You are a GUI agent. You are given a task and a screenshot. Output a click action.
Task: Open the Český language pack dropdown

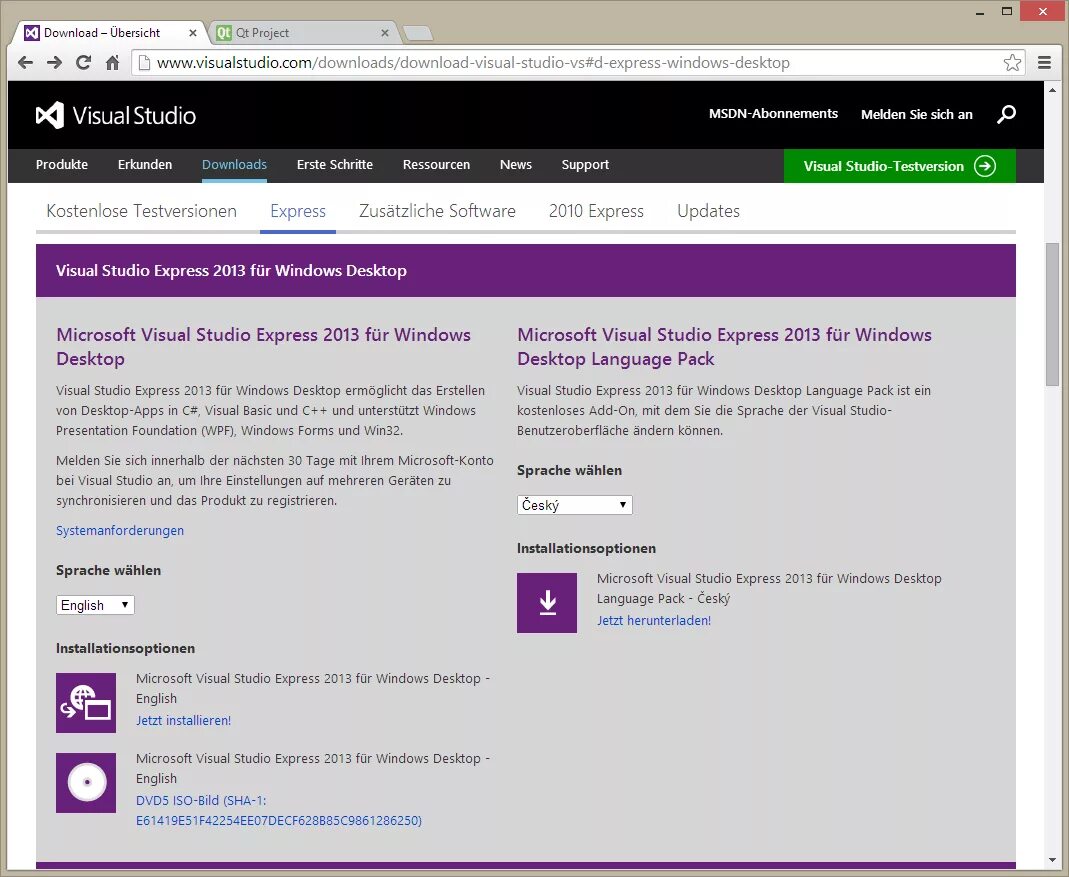point(574,505)
